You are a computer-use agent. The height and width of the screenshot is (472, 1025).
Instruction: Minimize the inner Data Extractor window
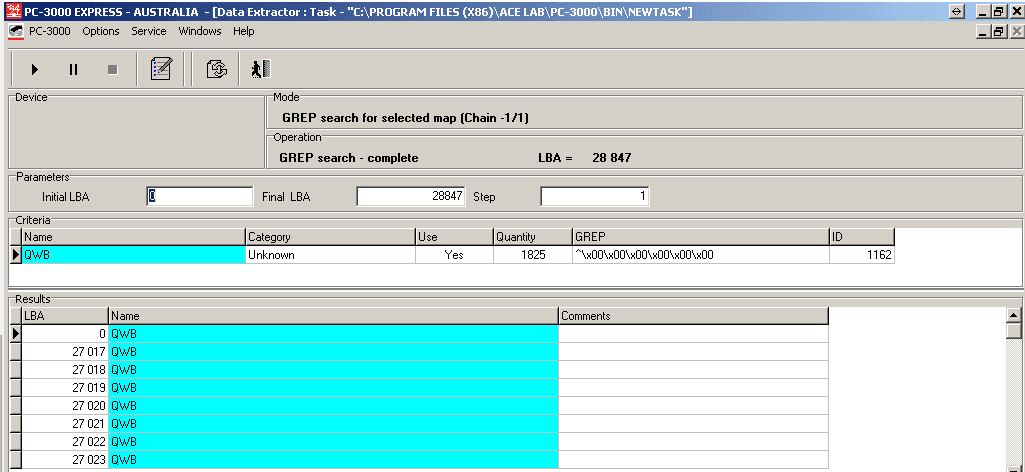coord(983,31)
